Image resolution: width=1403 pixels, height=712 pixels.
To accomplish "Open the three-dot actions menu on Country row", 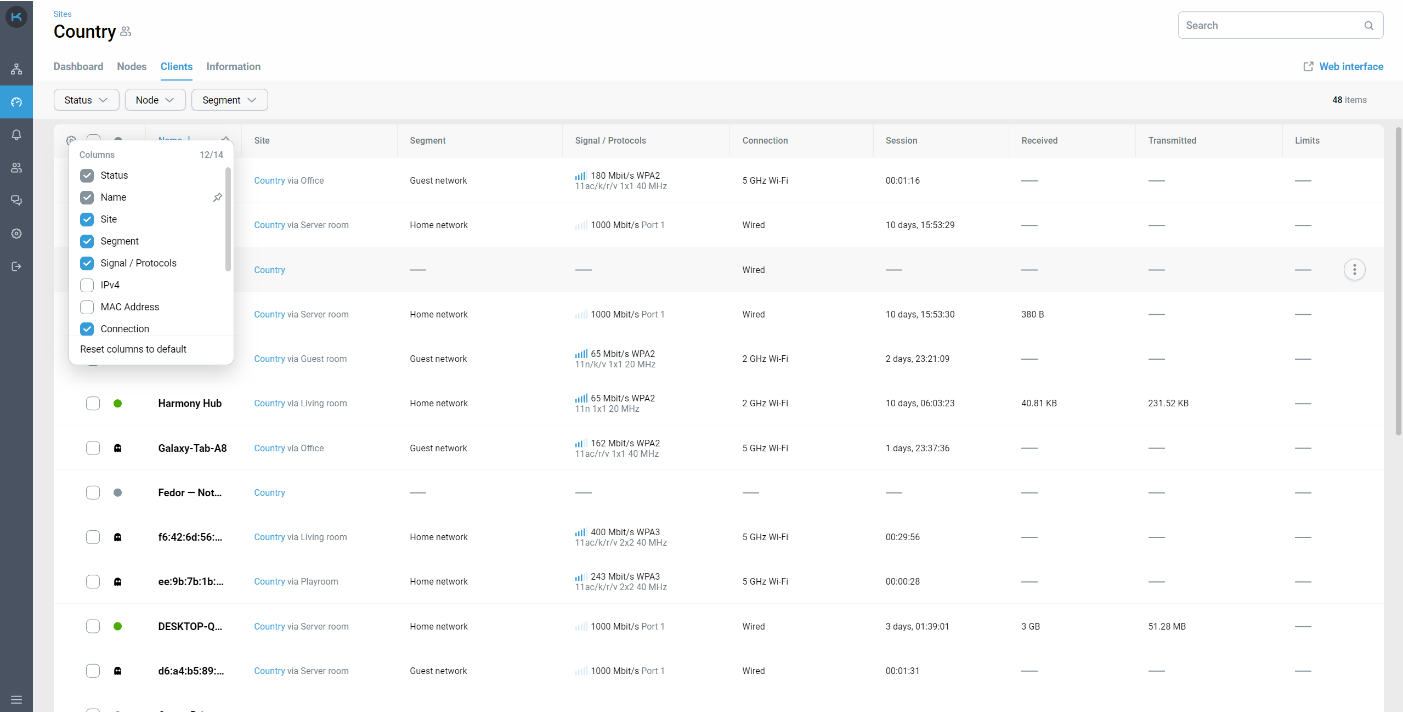I will click(1354, 269).
